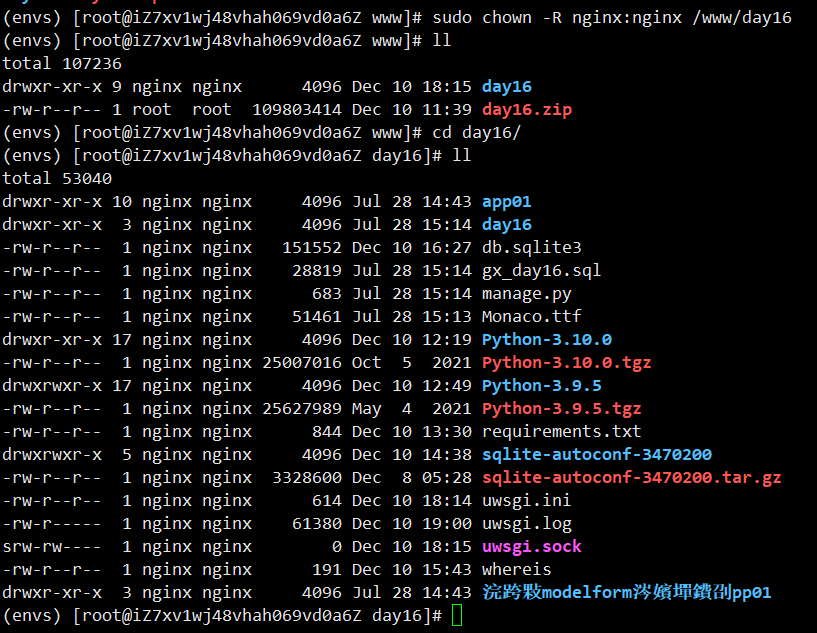Select the uwsgi.log filename
Screen dimensions: 817x633
527,524
